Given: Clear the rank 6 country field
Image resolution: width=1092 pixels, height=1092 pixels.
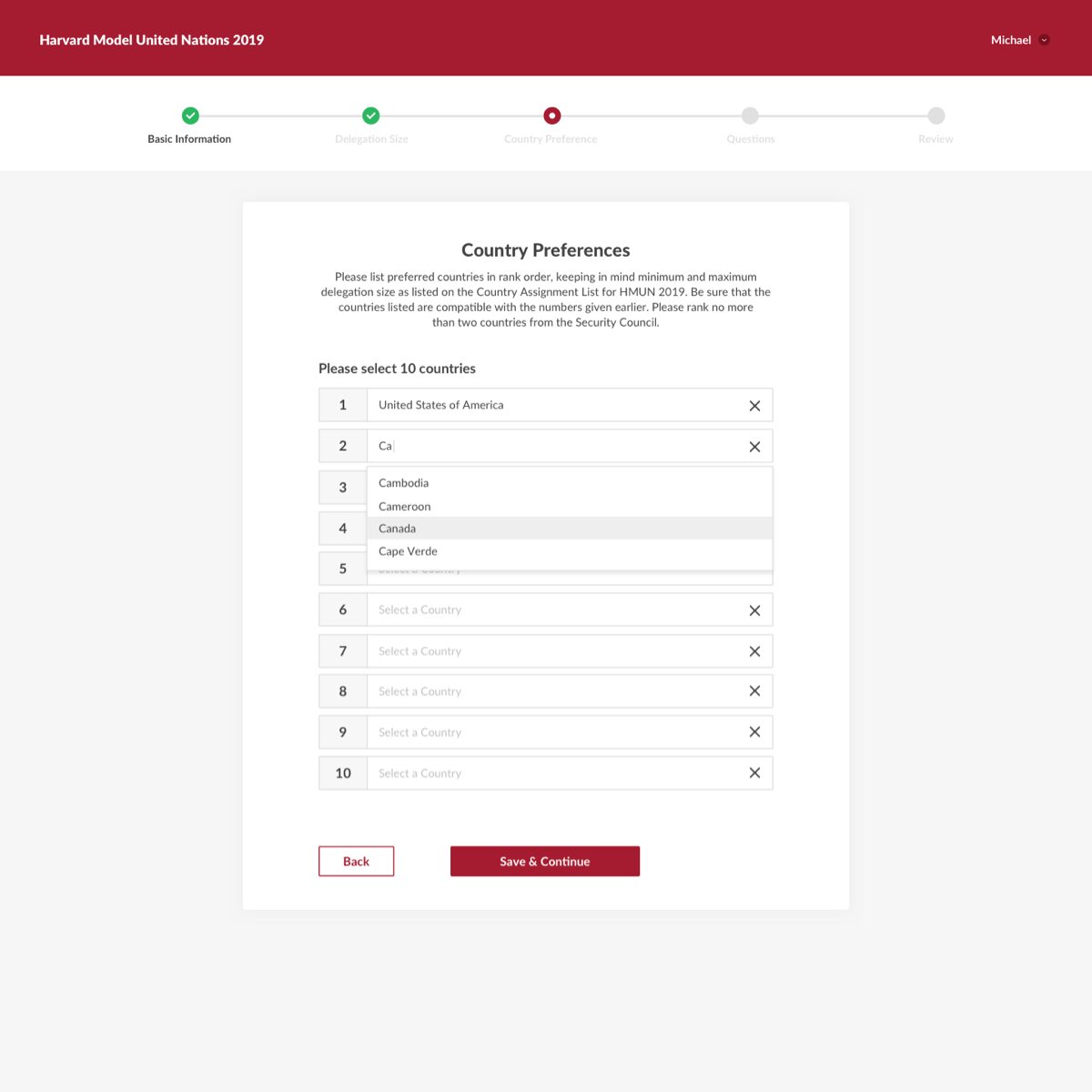Looking at the screenshot, I should click(754, 610).
